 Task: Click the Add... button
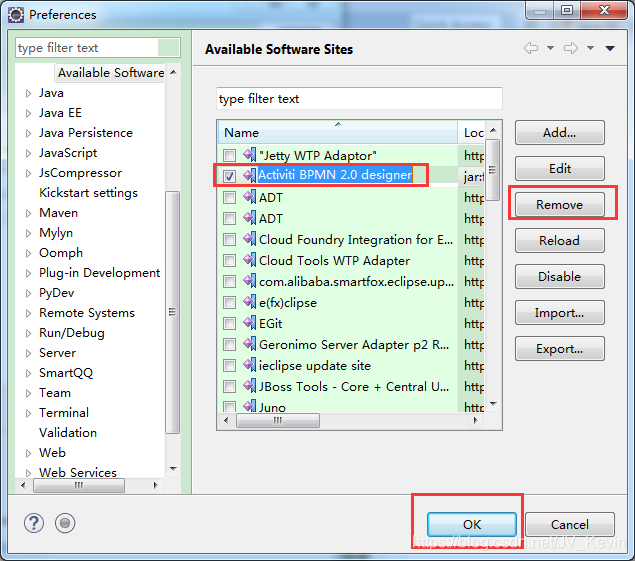click(x=560, y=132)
